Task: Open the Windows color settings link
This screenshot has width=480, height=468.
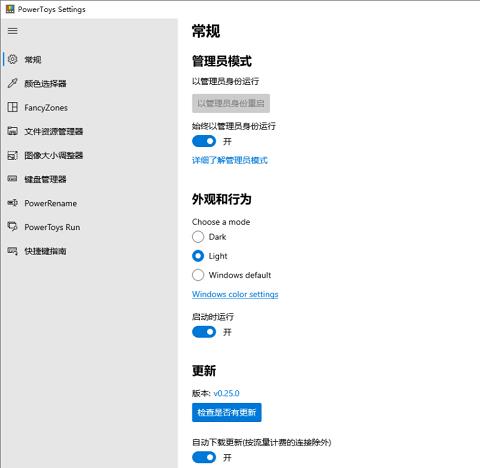Action: [x=235, y=294]
